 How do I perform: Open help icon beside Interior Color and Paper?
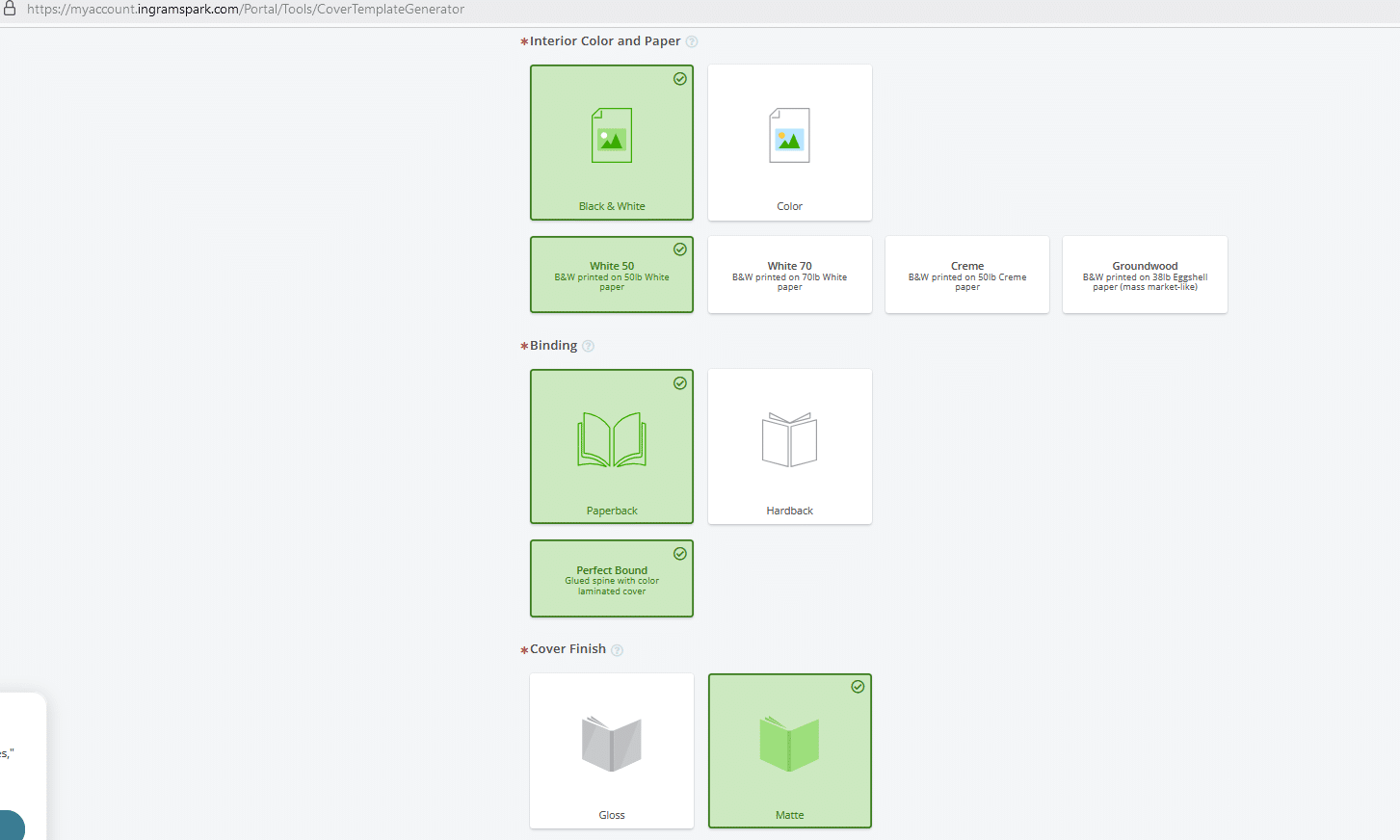[692, 41]
